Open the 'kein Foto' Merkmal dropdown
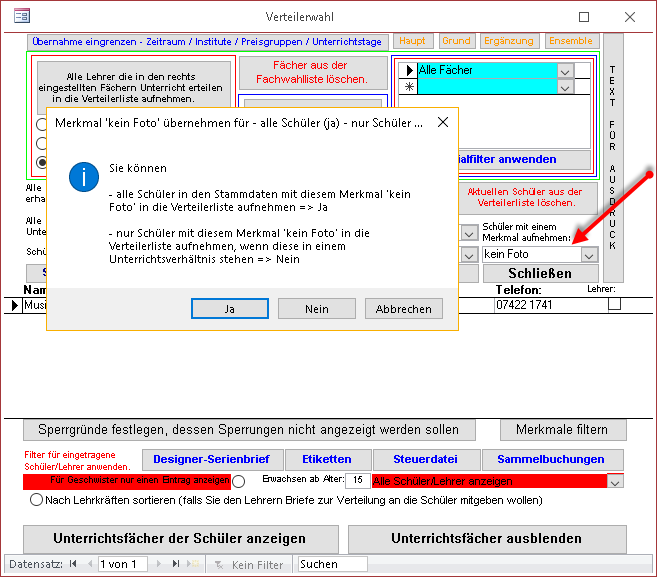 [589, 255]
